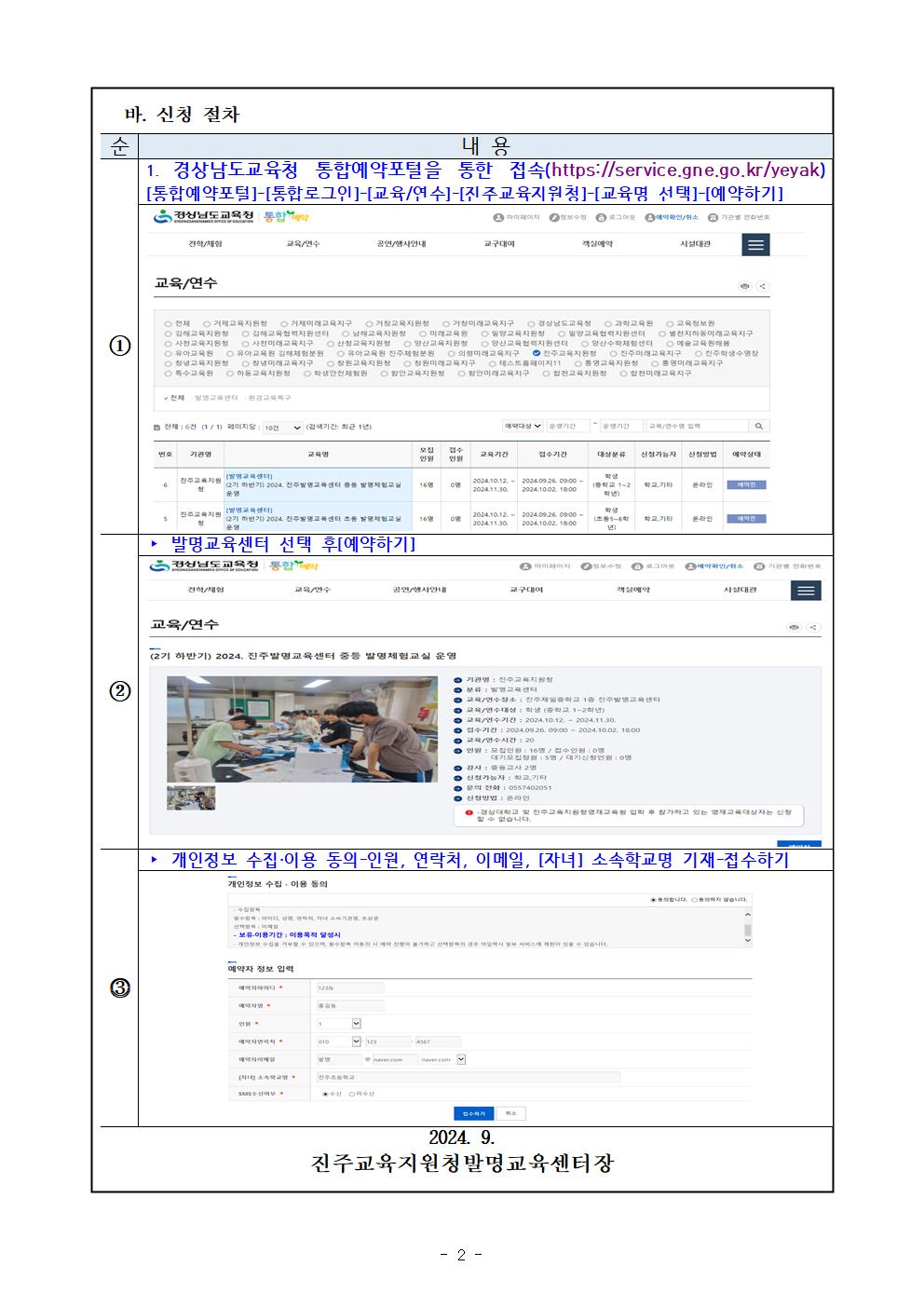Screen dimensions: 924x1307
Task: Click the print icon beside first 교육/연수 heading
Action: point(744,287)
